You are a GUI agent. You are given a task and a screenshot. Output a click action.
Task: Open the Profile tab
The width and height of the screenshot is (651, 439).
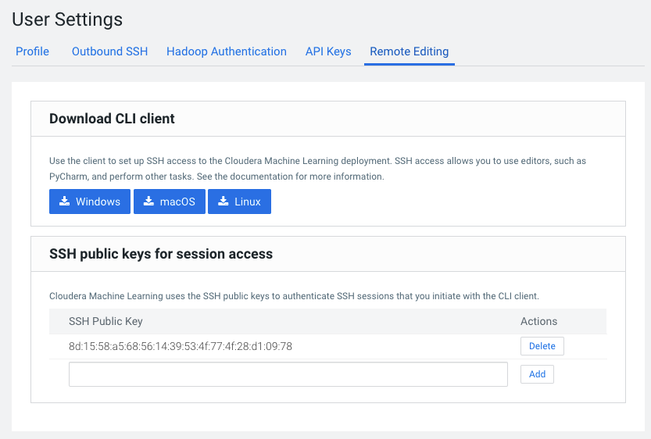pos(32,52)
